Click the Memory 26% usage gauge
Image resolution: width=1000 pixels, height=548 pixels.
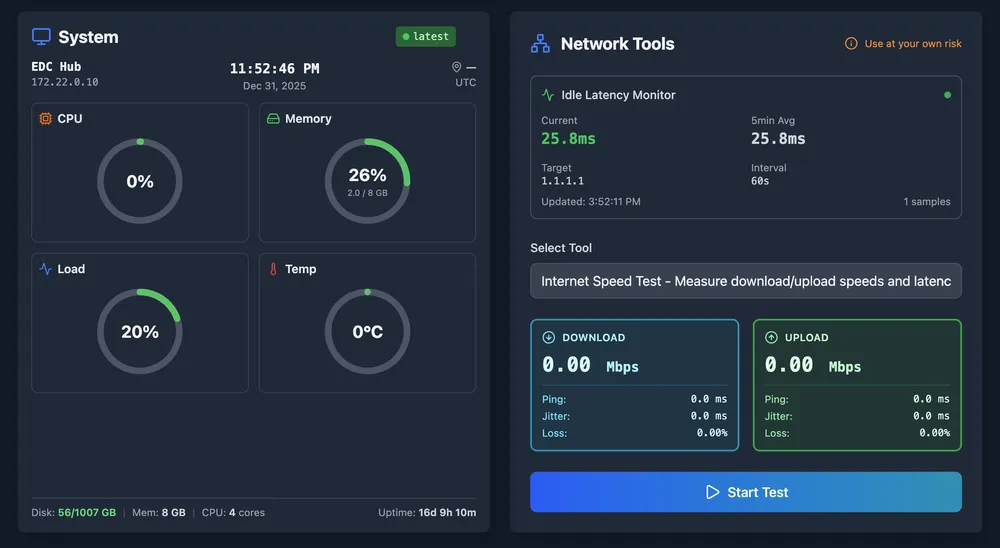pos(367,181)
